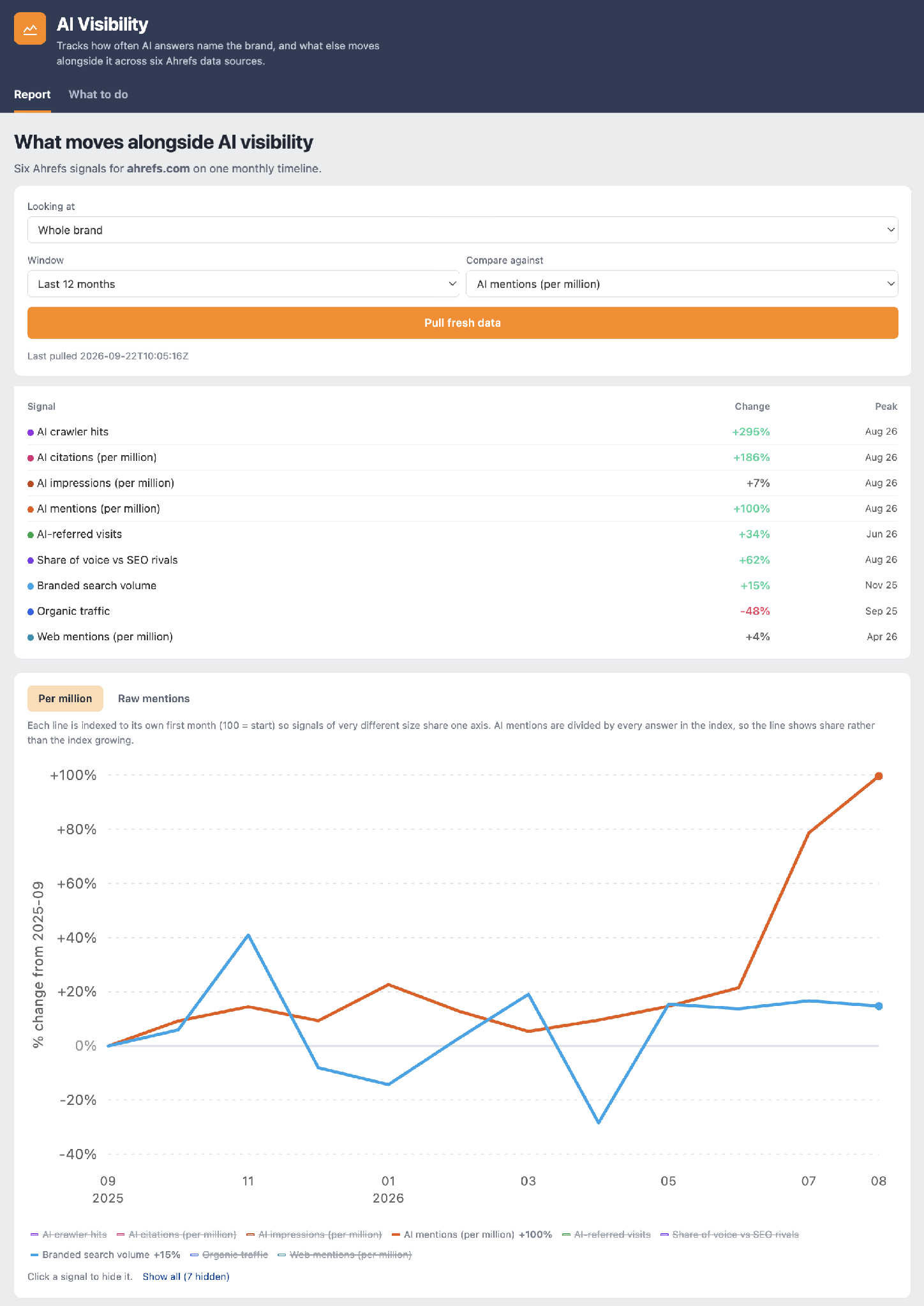924x1306 pixels.
Task: Click the Pull fresh data button
Action: (463, 323)
